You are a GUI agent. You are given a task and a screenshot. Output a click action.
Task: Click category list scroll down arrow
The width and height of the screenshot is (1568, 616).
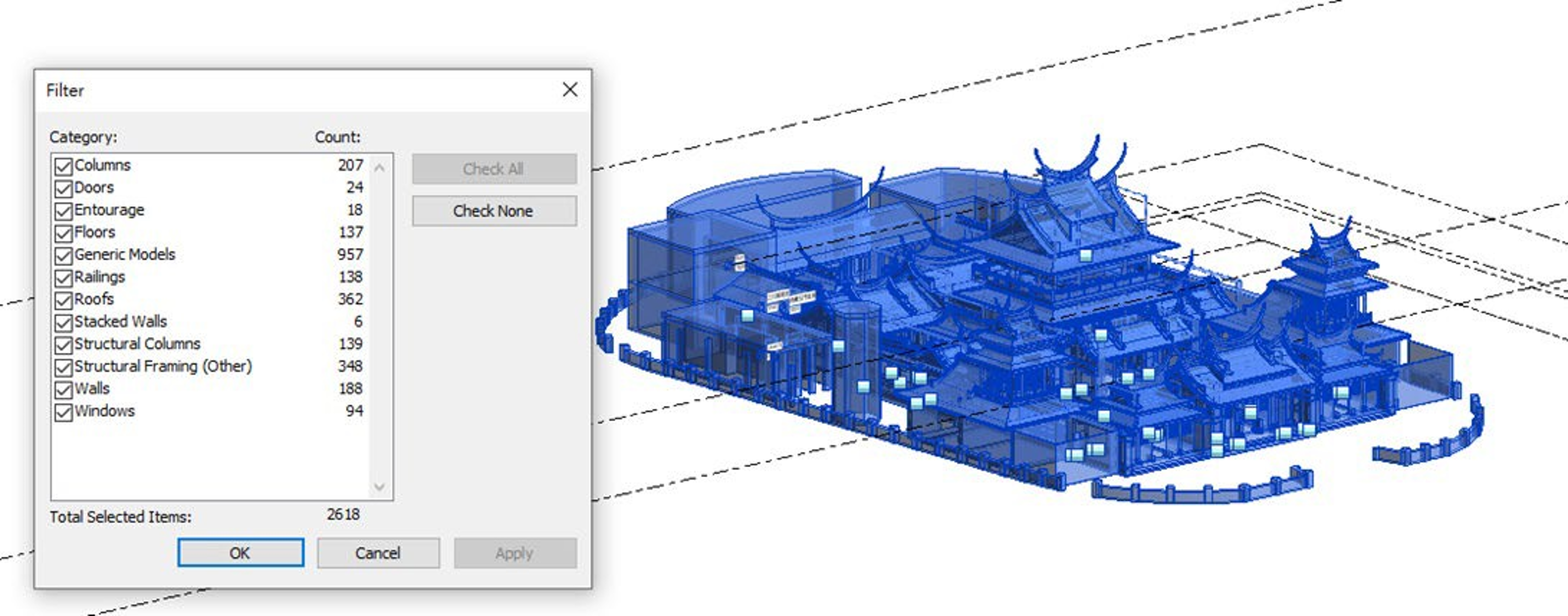click(379, 486)
